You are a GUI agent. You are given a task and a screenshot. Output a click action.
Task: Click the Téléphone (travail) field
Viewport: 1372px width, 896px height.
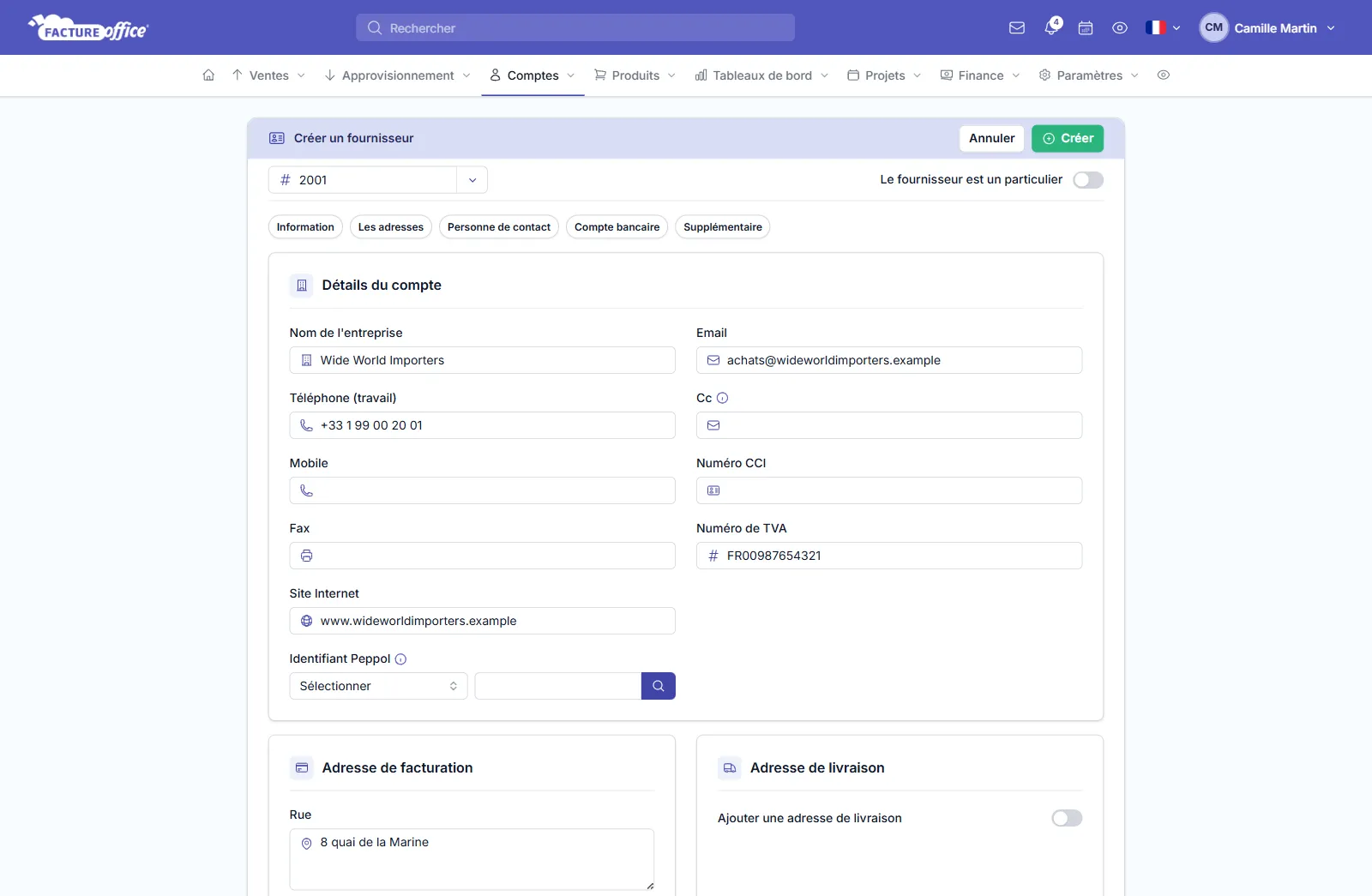point(483,425)
